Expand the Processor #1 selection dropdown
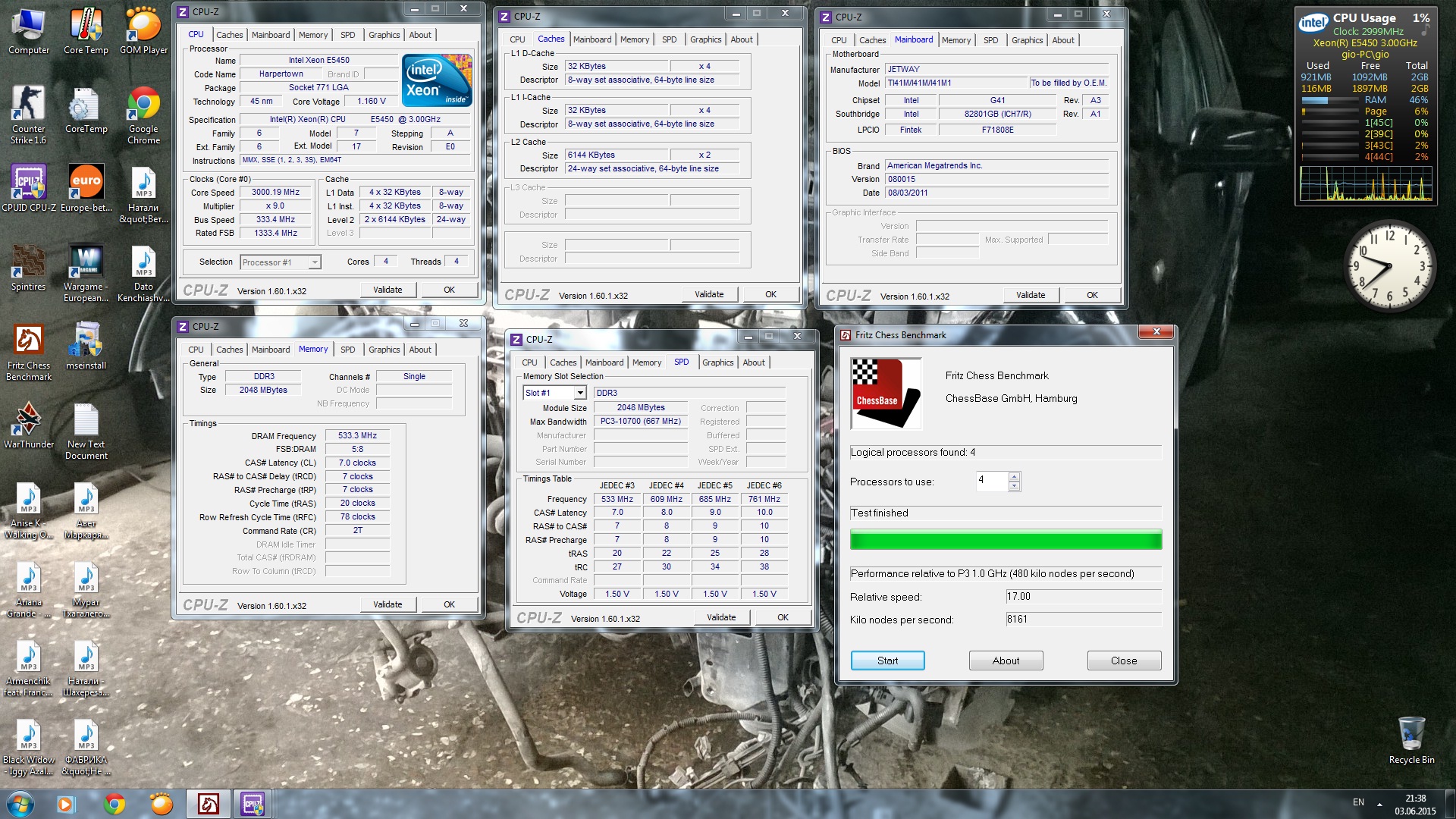This screenshot has width=1456, height=819. [315, 262]
